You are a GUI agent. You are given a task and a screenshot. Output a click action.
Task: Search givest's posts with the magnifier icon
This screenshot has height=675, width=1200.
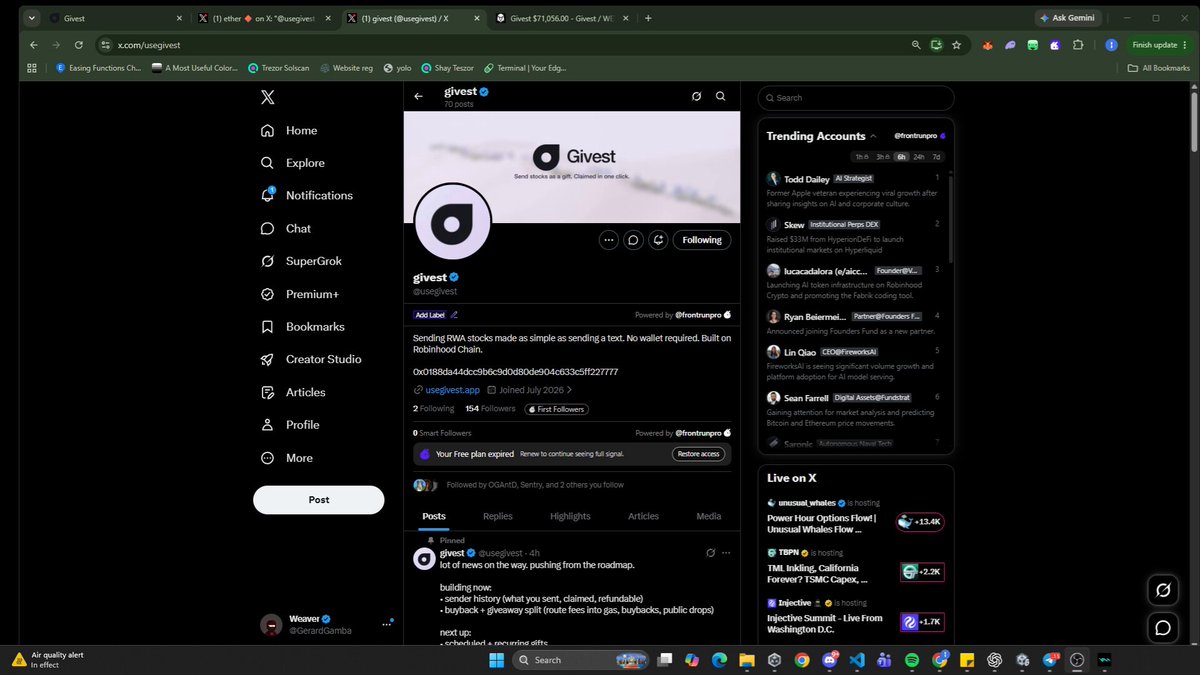720,97
